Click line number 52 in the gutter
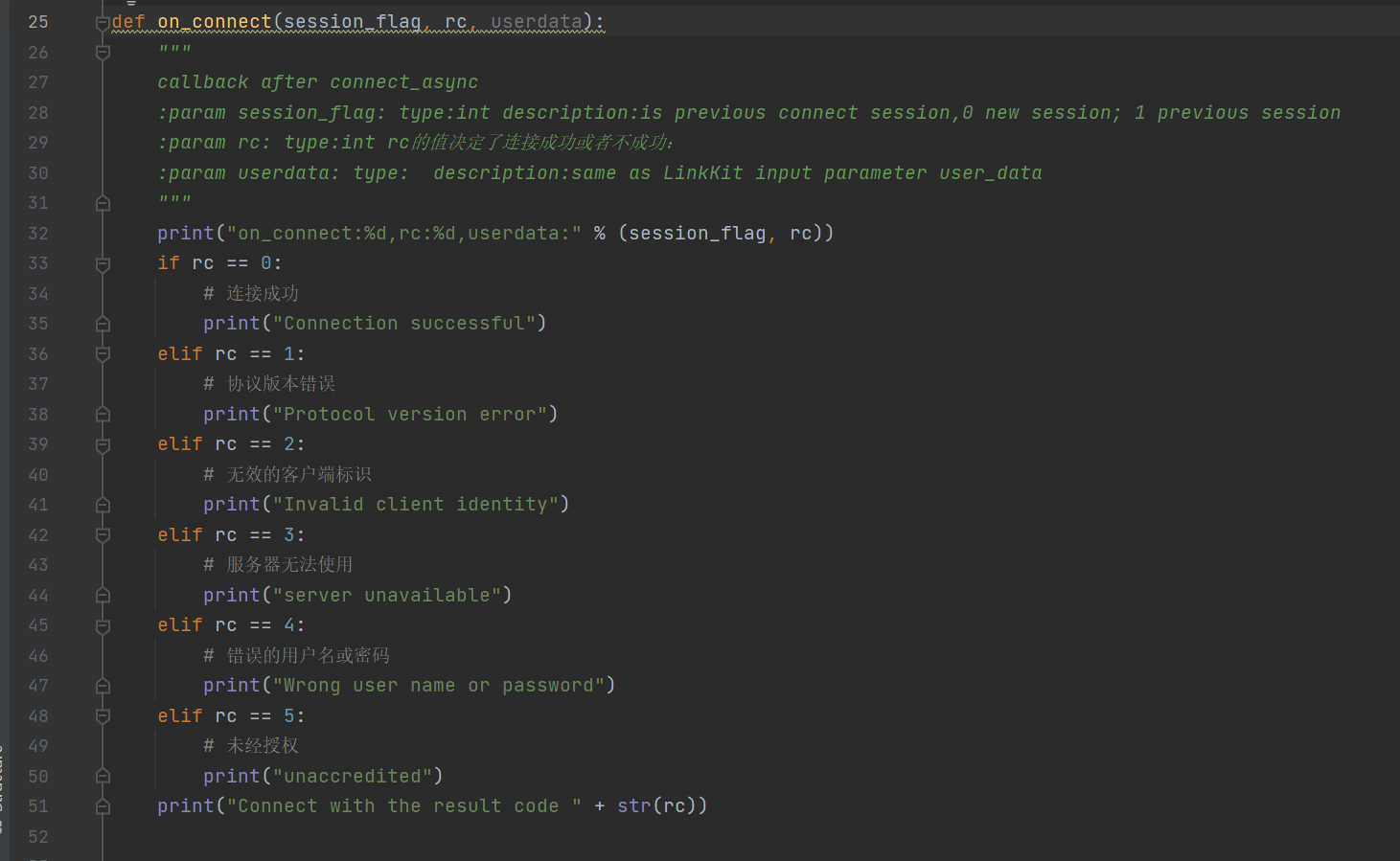 pos(38,837)
